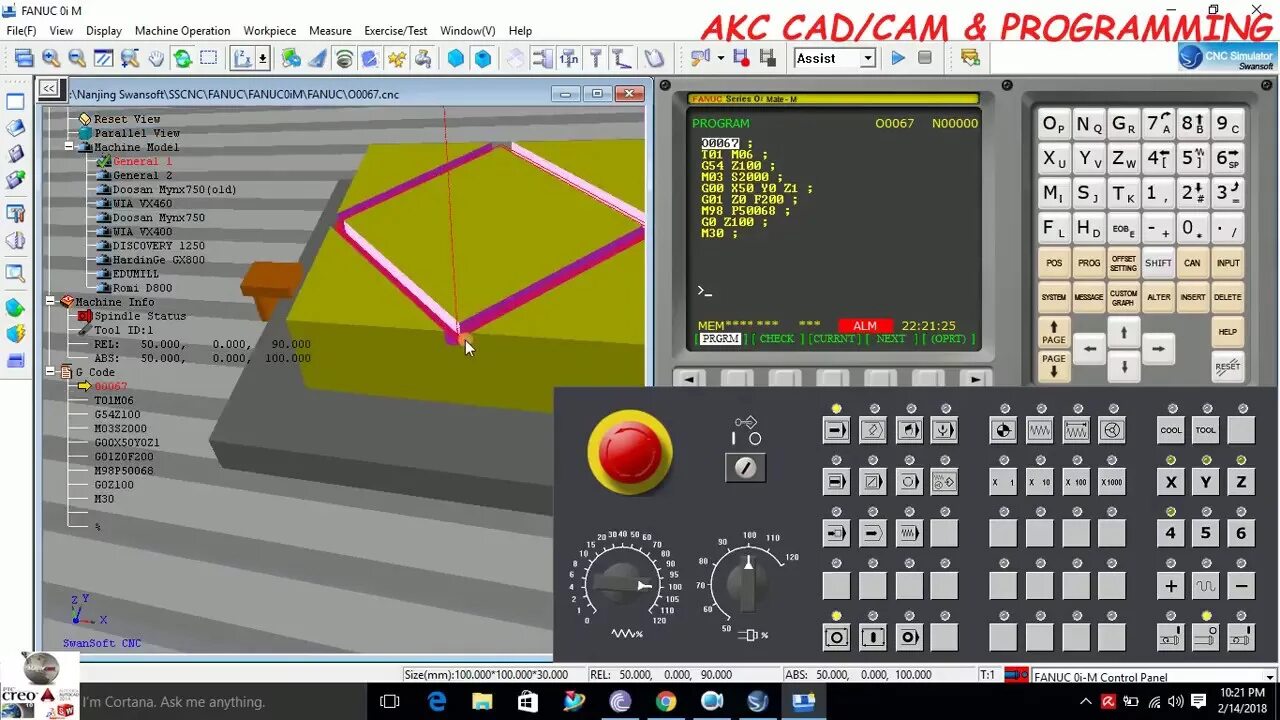Collapse the Machine Info tree node
The height and width of the screenshot is (720, 1280).
(51, 301)
